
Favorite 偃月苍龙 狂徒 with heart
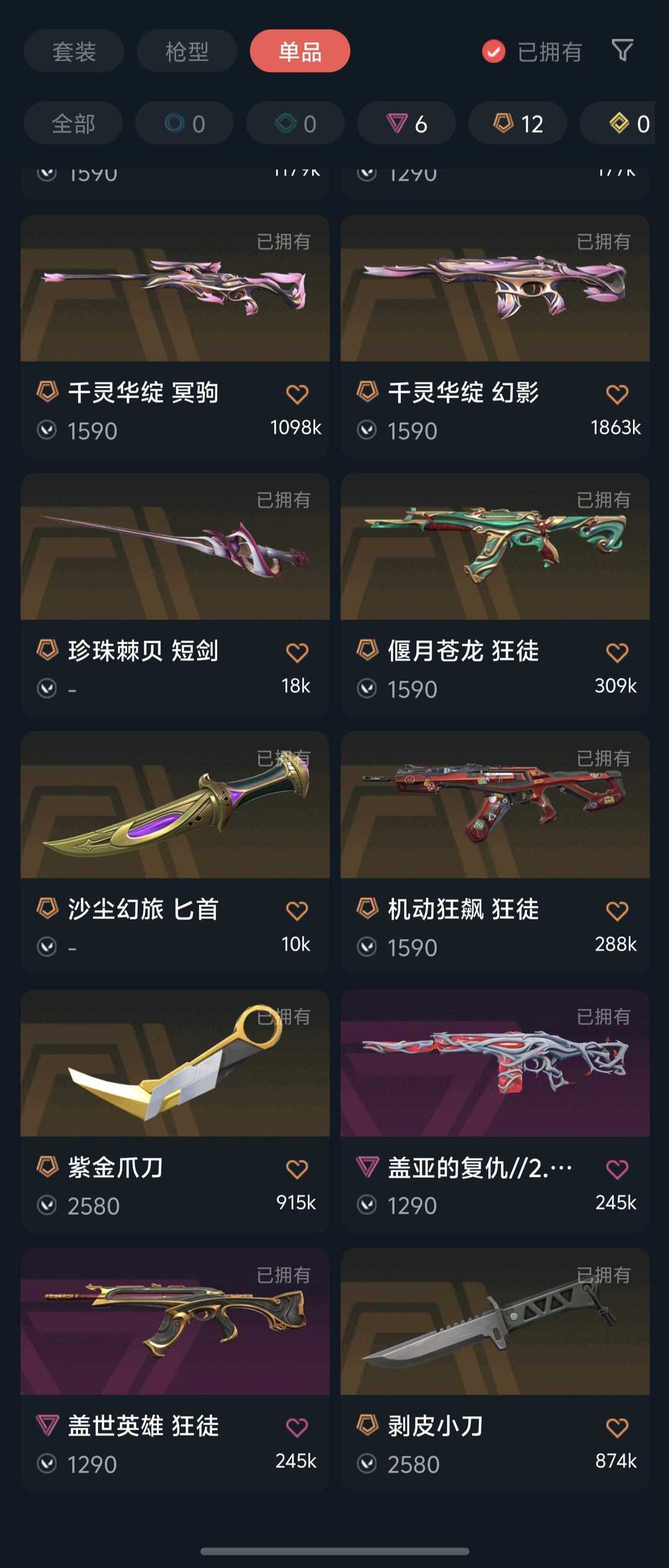click(x=617, y=652)
